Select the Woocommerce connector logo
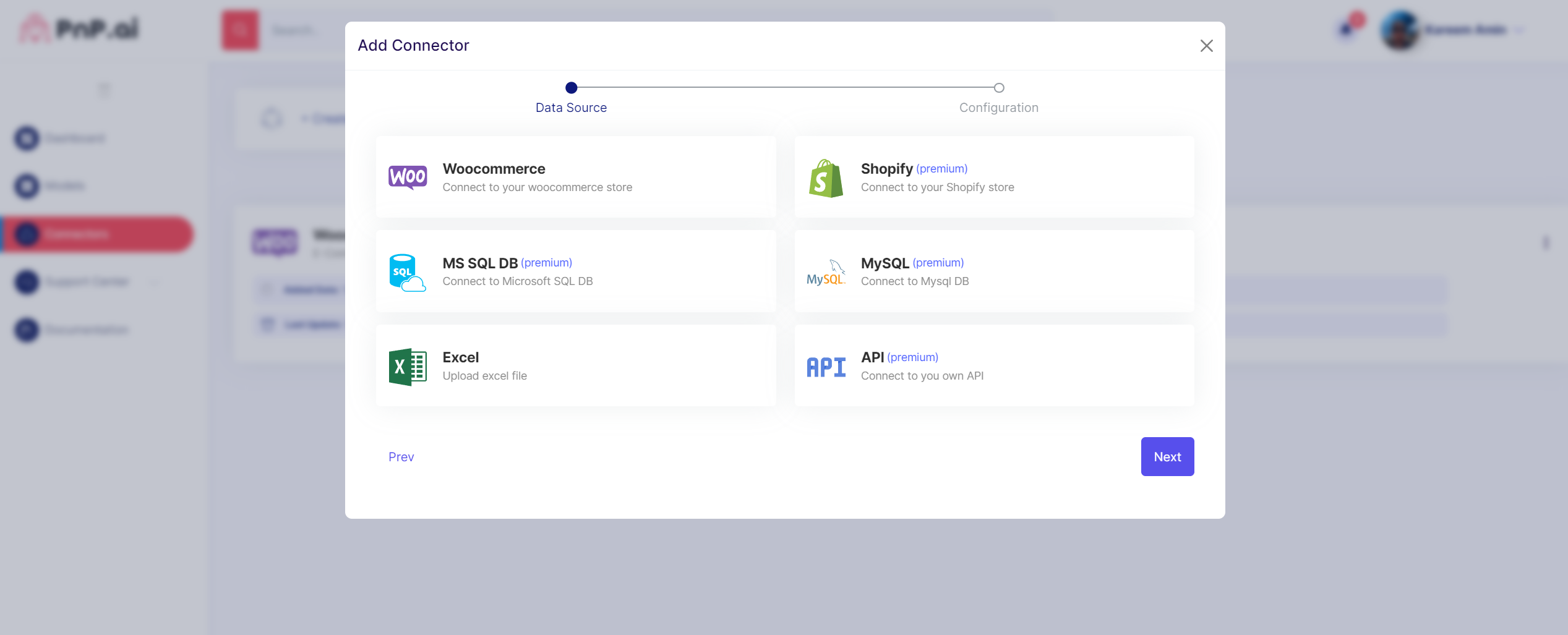 click(x=408, y=177)
